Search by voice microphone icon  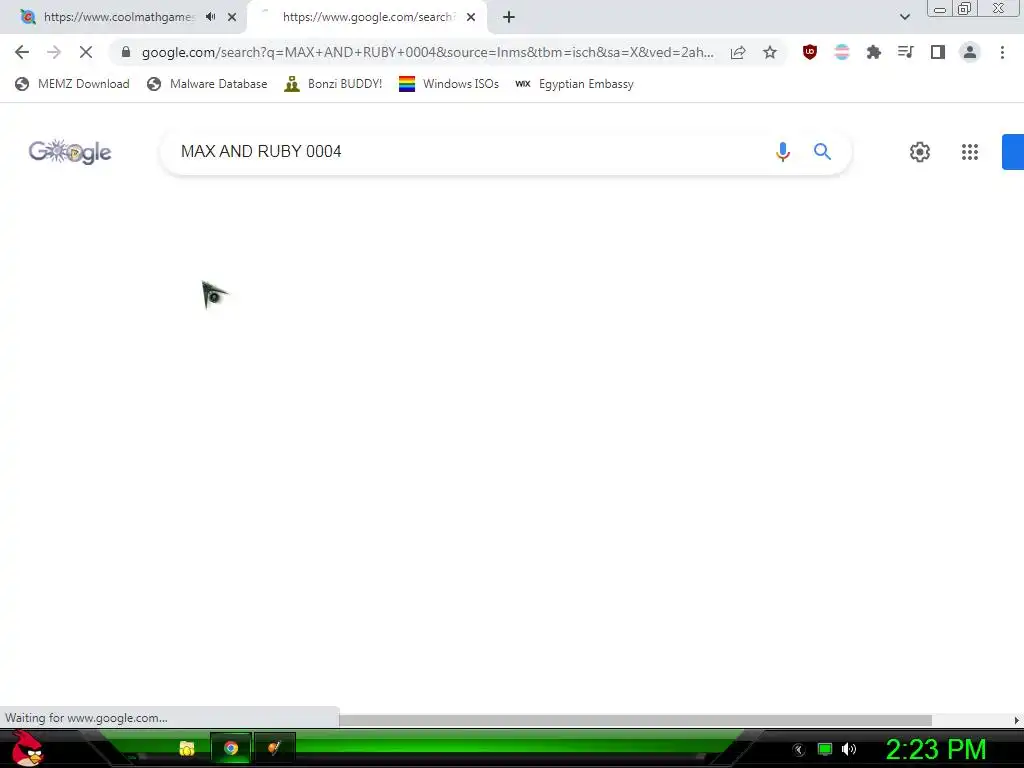coord(782,152)
